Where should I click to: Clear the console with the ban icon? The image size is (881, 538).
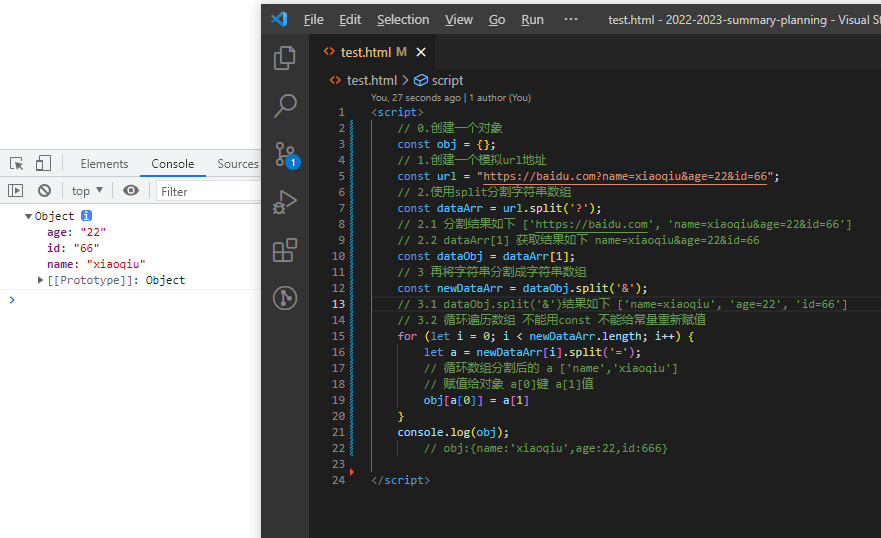[x=44, y=190]
